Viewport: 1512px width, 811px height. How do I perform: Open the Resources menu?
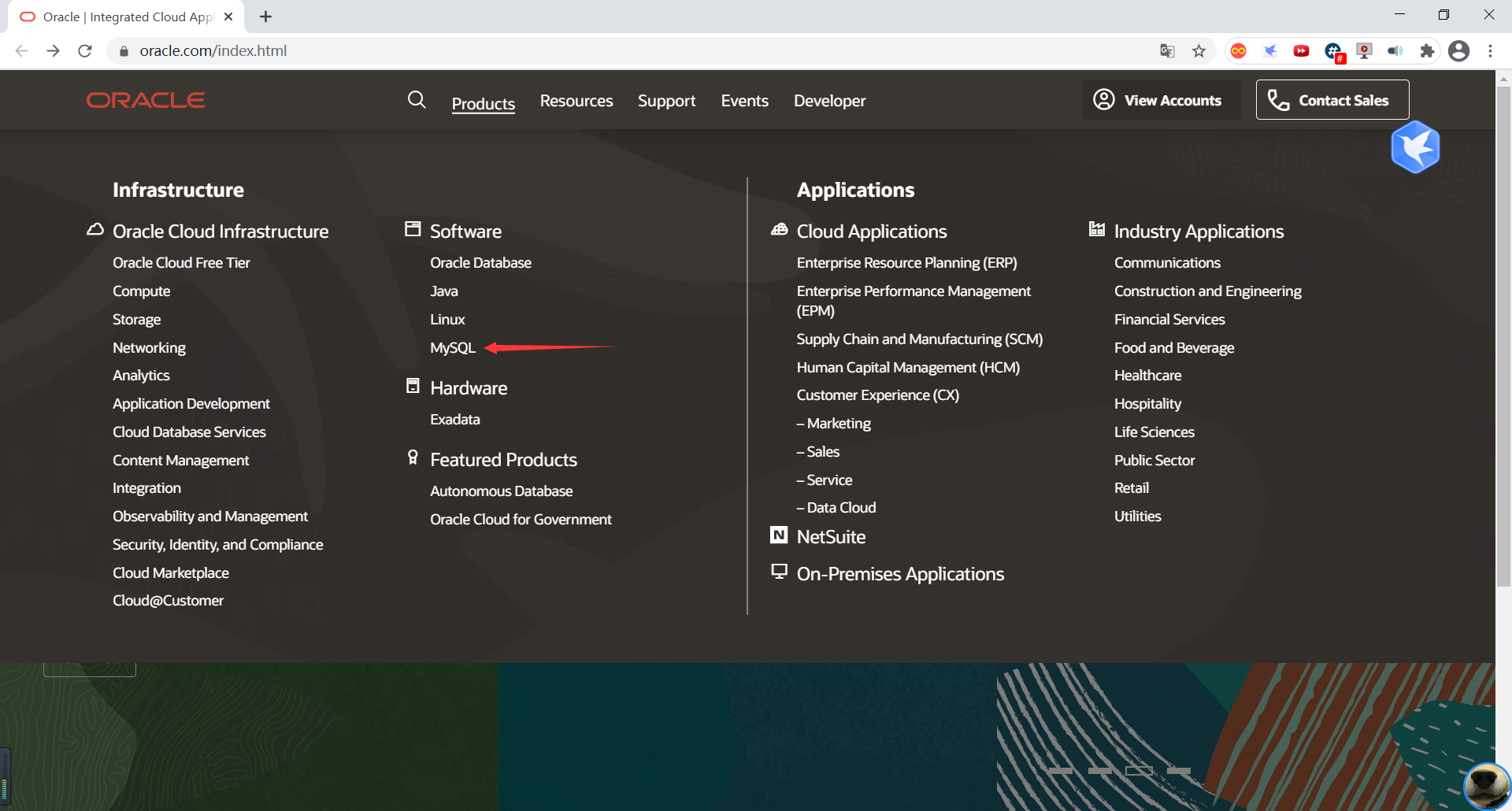click(576, 101)
